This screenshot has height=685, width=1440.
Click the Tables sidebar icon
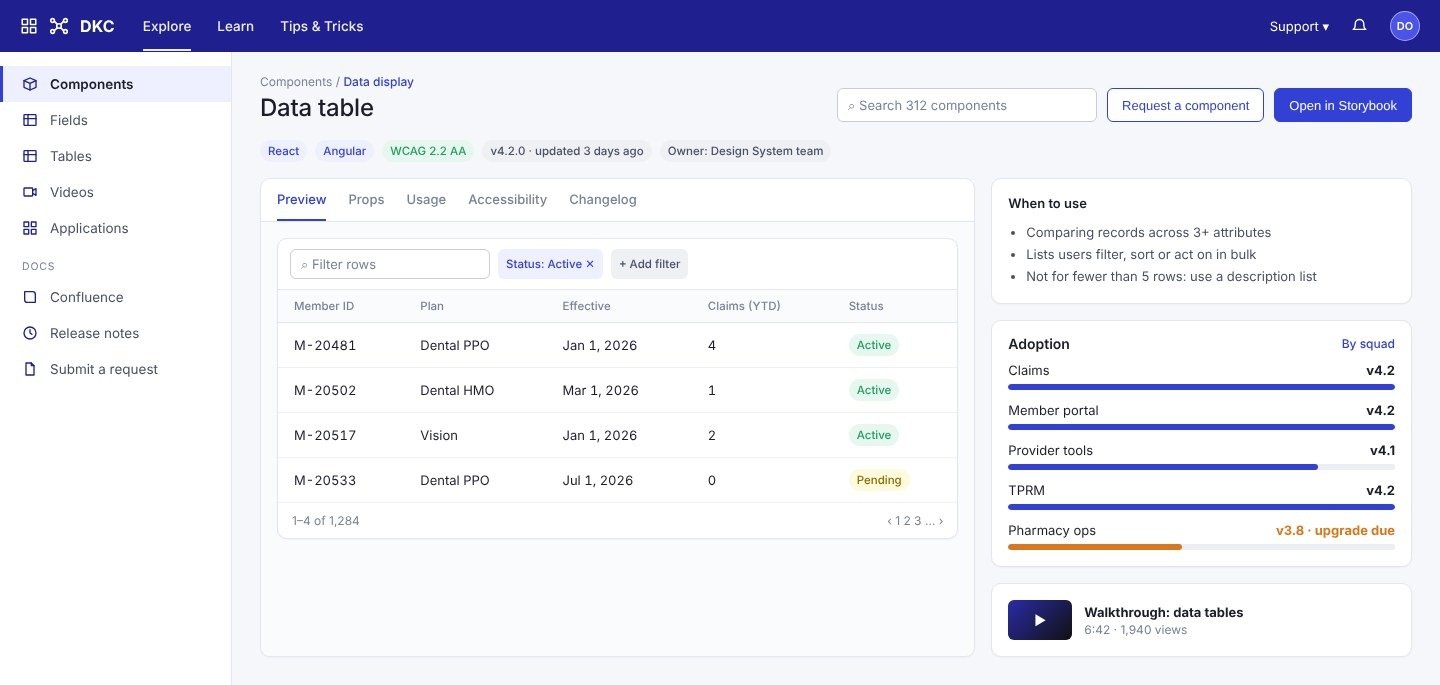30,156
